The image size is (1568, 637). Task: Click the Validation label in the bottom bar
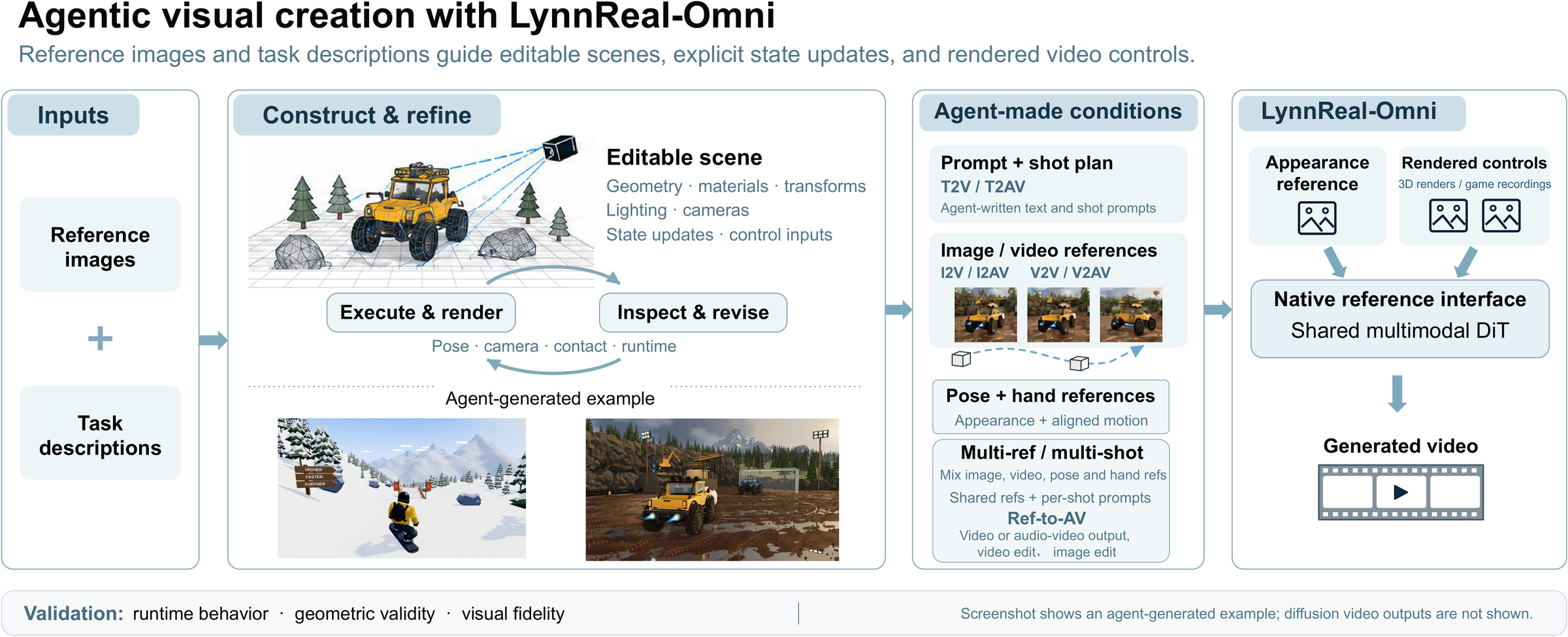click(x=73, y=613)
